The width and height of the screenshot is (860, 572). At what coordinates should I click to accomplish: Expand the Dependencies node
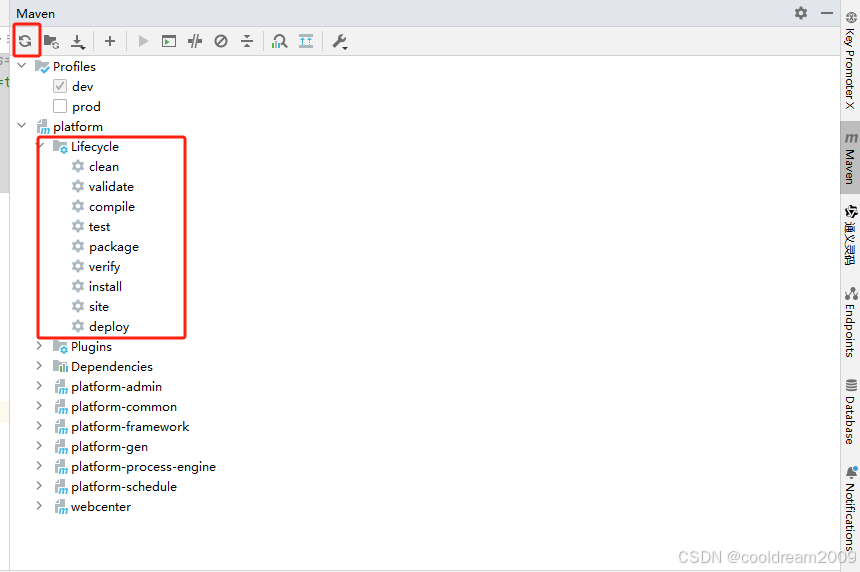pyautogui.click(x=39, y=366)
